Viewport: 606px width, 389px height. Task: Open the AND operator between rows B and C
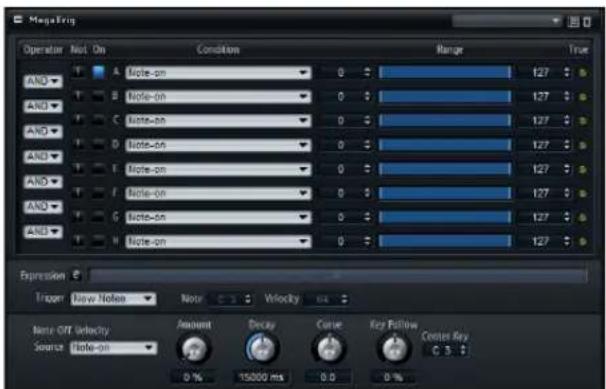pyautogui.click(x=43, y=106)
